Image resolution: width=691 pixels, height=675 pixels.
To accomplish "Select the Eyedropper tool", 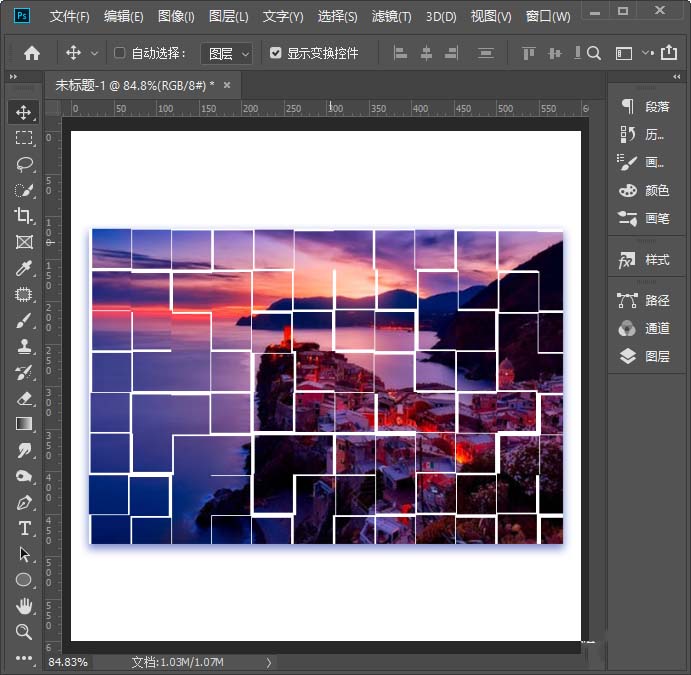I will click(x=24, y=268).
